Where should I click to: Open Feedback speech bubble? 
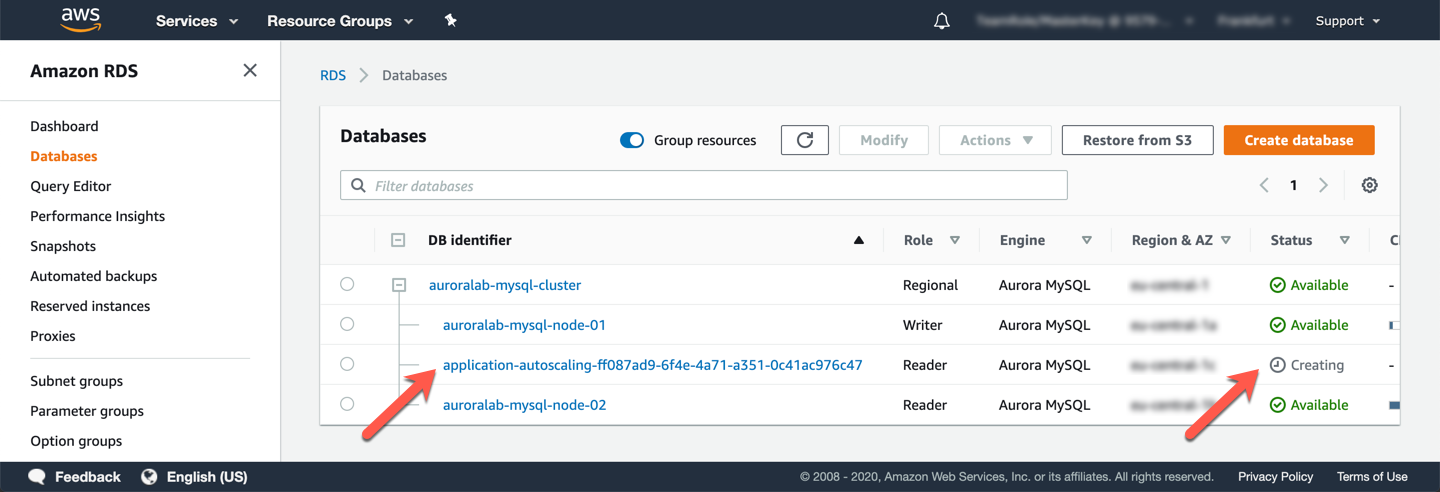(x=37, y=476)
